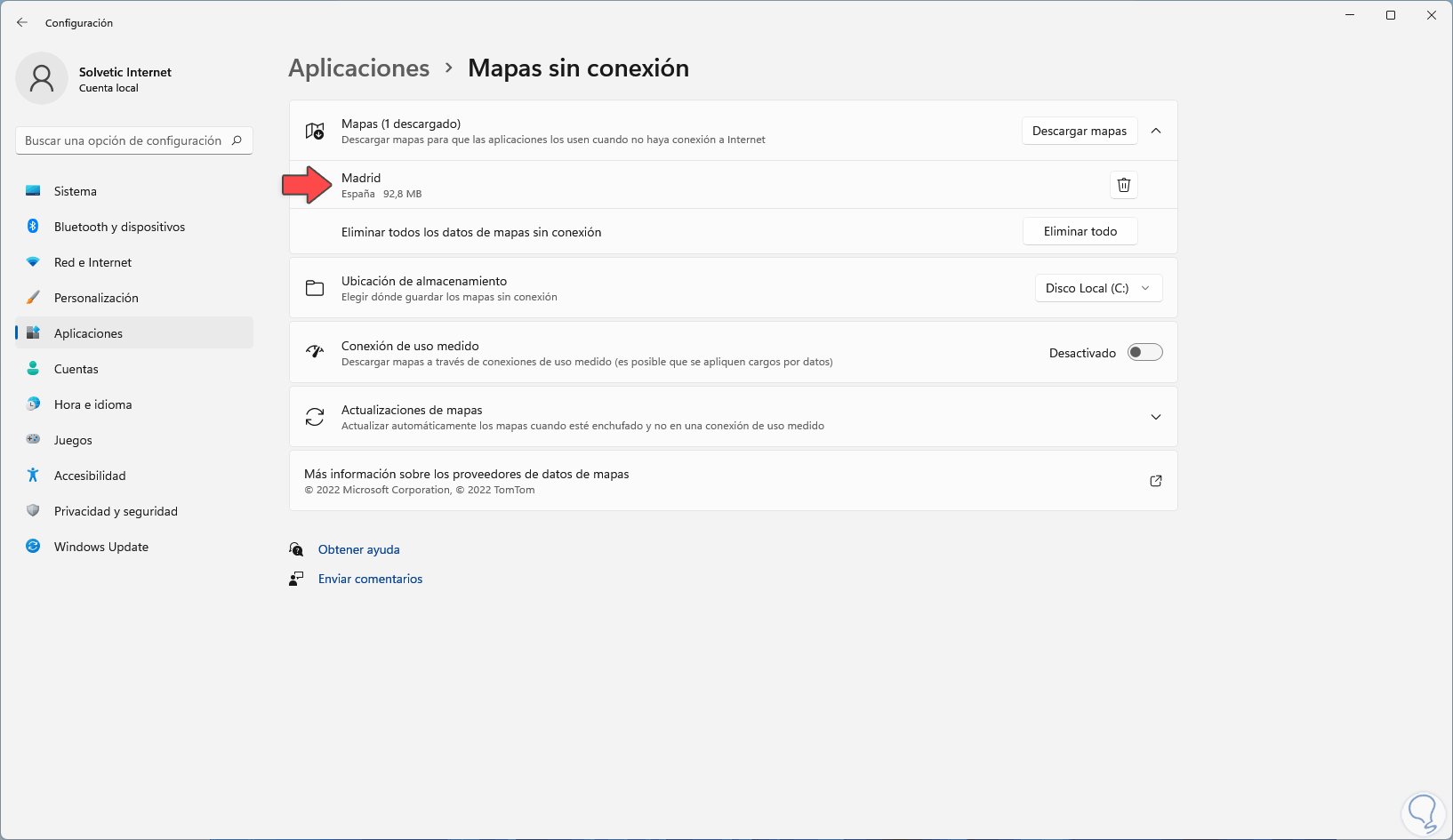
Task: Click the user profile avatar
Action: pyautogui.click(x=42, y=78)
